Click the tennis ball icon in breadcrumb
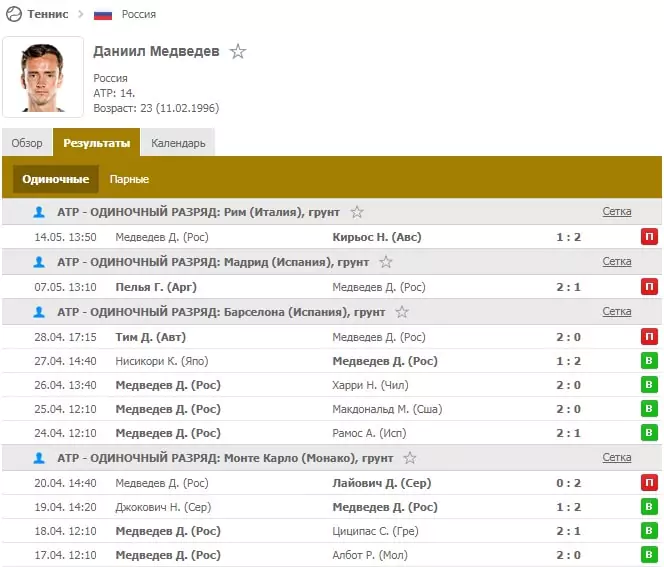The width and height of the screenshot is (664, 567). (x=14, y=14)
